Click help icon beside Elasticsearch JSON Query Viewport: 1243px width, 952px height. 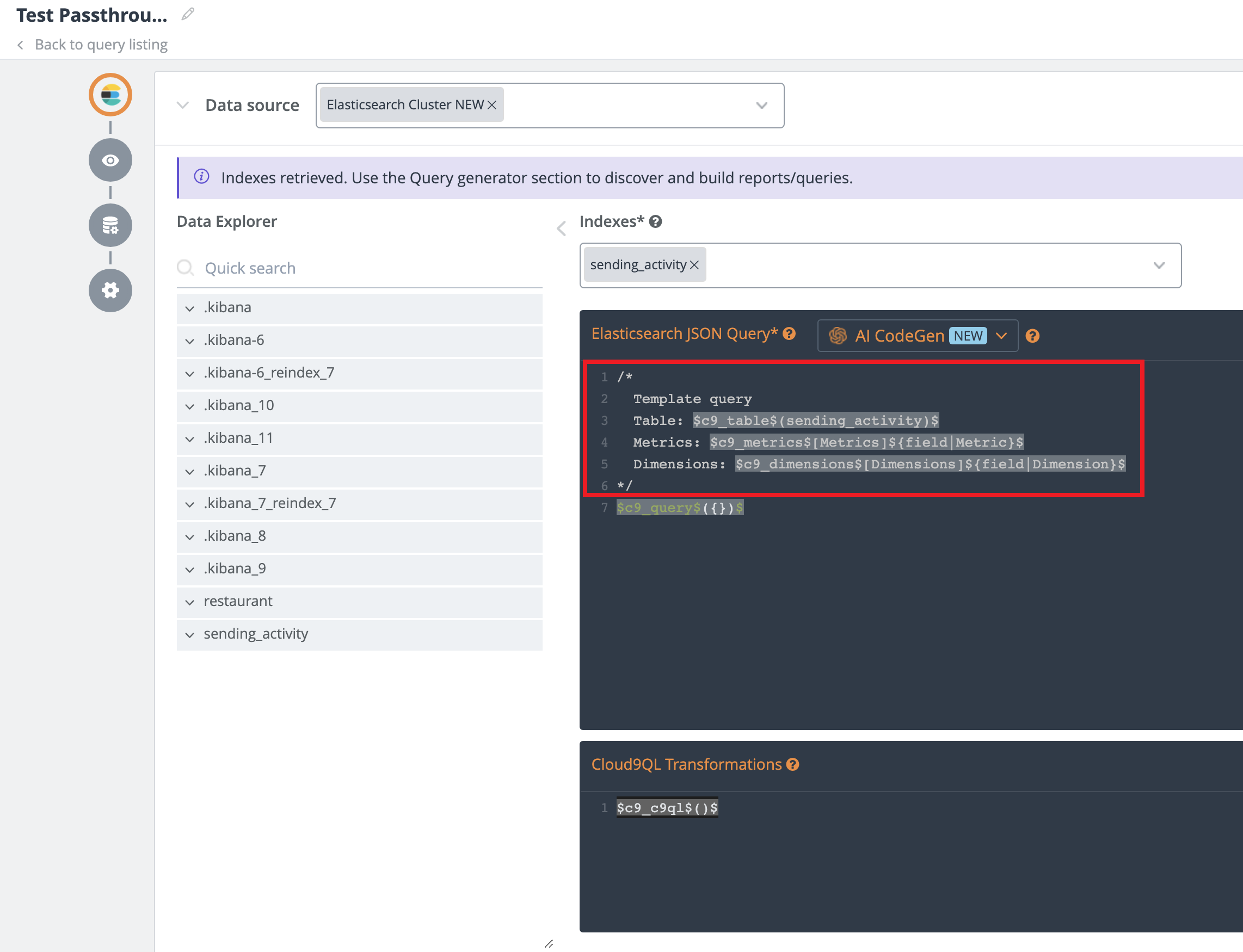pyautogui.click(x=789, y=334)
